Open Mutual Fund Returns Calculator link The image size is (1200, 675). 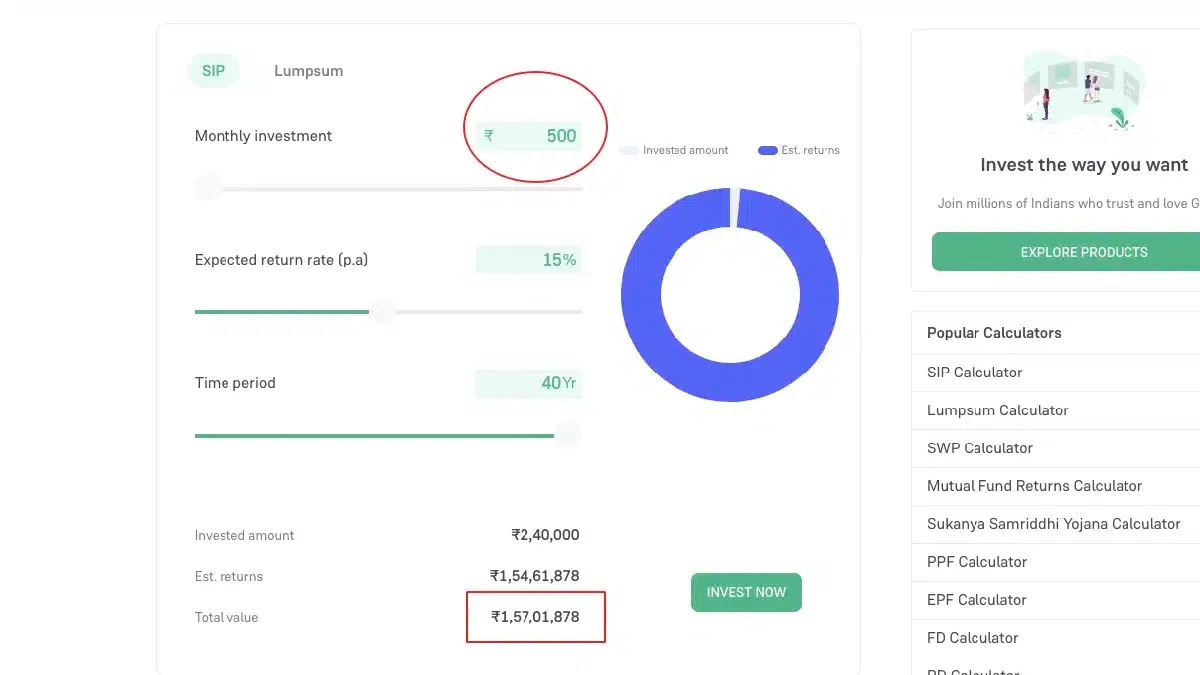pos(1034,486)
